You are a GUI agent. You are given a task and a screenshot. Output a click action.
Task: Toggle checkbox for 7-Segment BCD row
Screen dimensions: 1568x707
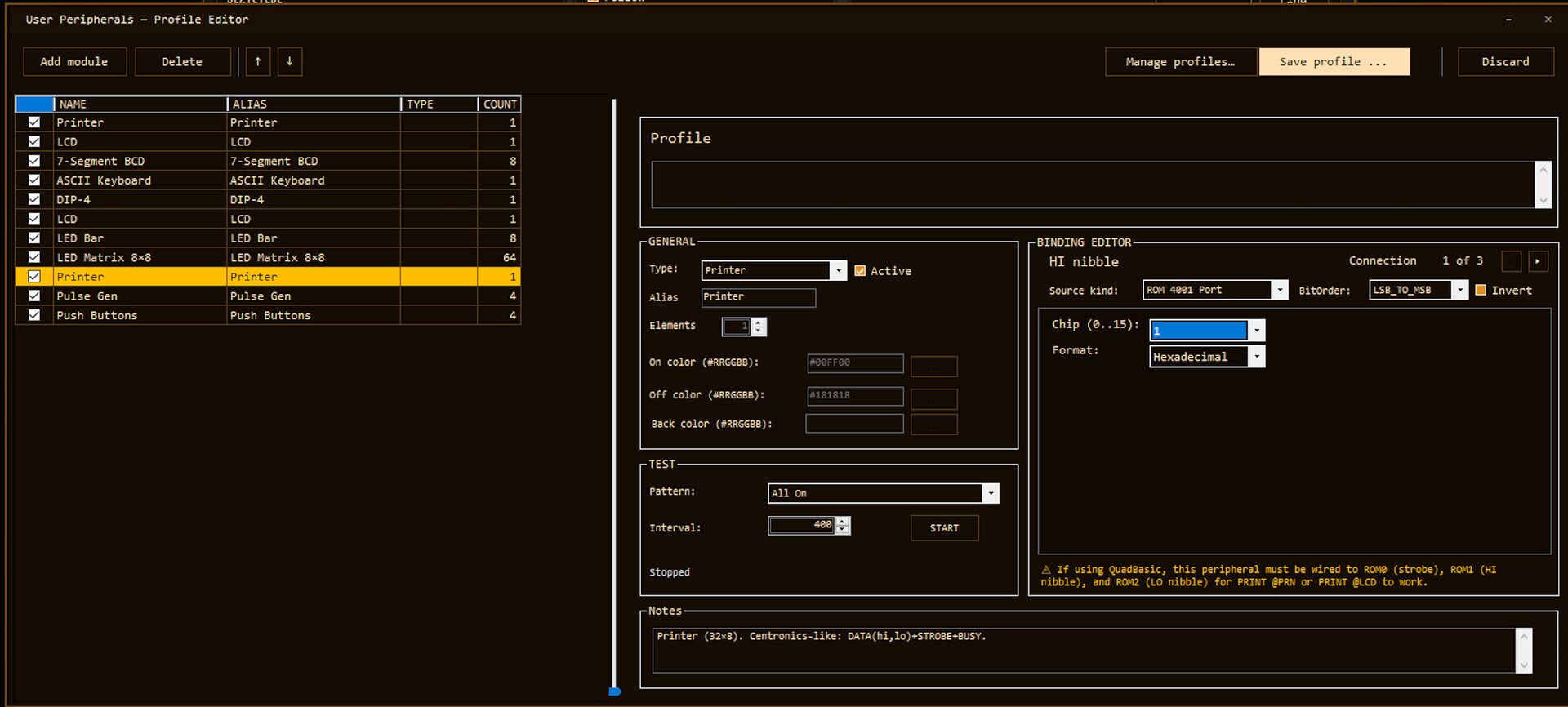(34, 161)
